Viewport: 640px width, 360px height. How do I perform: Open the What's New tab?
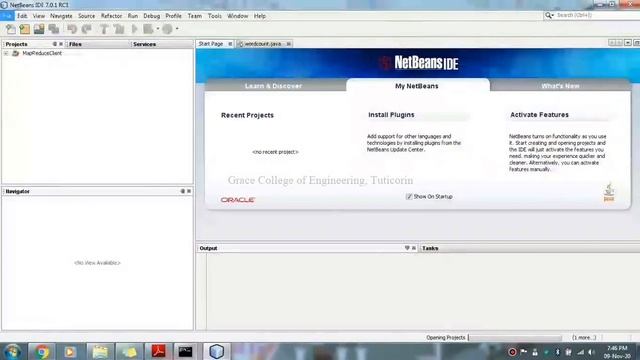pos(560,86)
